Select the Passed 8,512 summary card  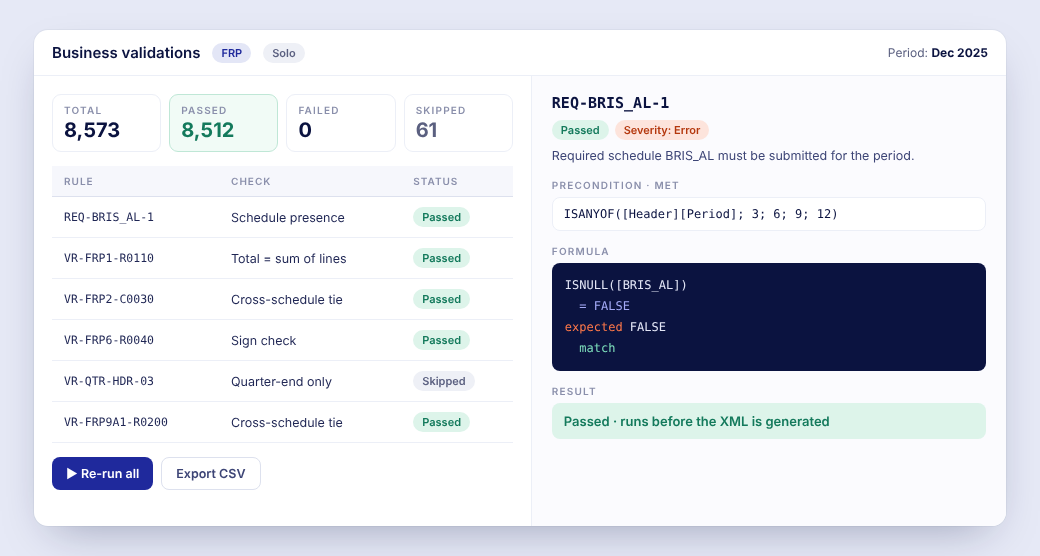[224, 123]
